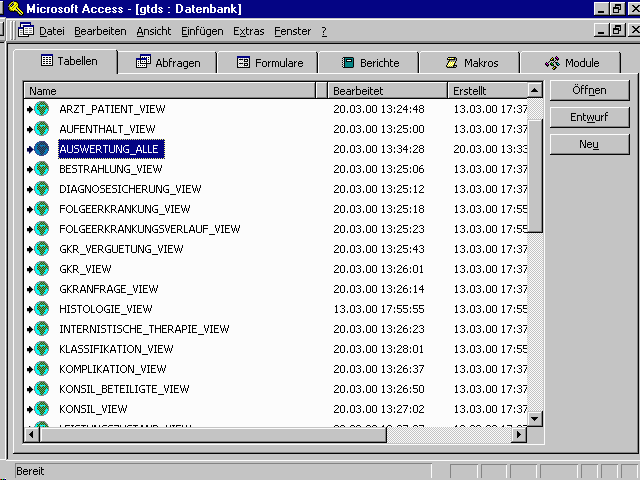Click the icon next to HISTOLOGIE_VIEW
640x480 pixels.
click(41, 309)
